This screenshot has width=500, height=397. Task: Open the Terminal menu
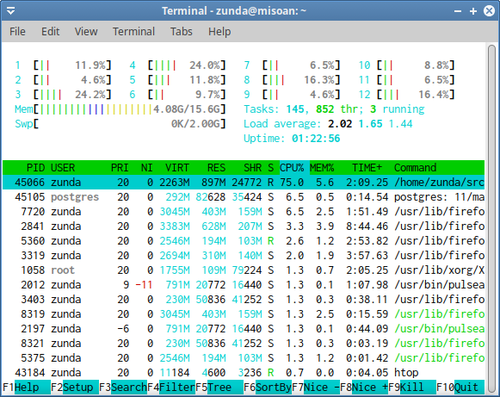tap(134, 32)
